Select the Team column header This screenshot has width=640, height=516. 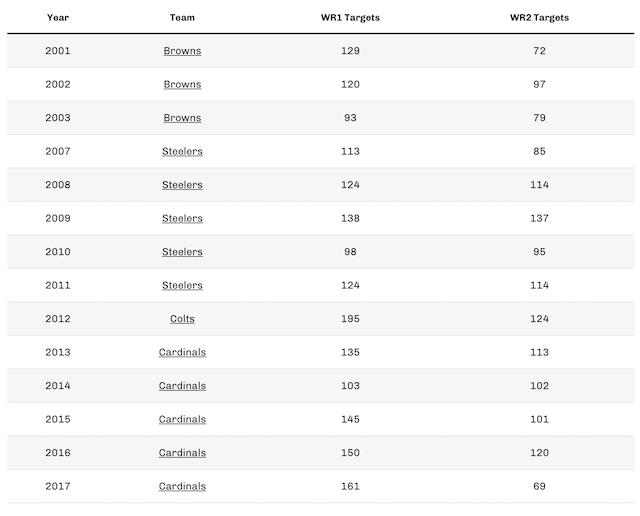[x=182, y=18]
